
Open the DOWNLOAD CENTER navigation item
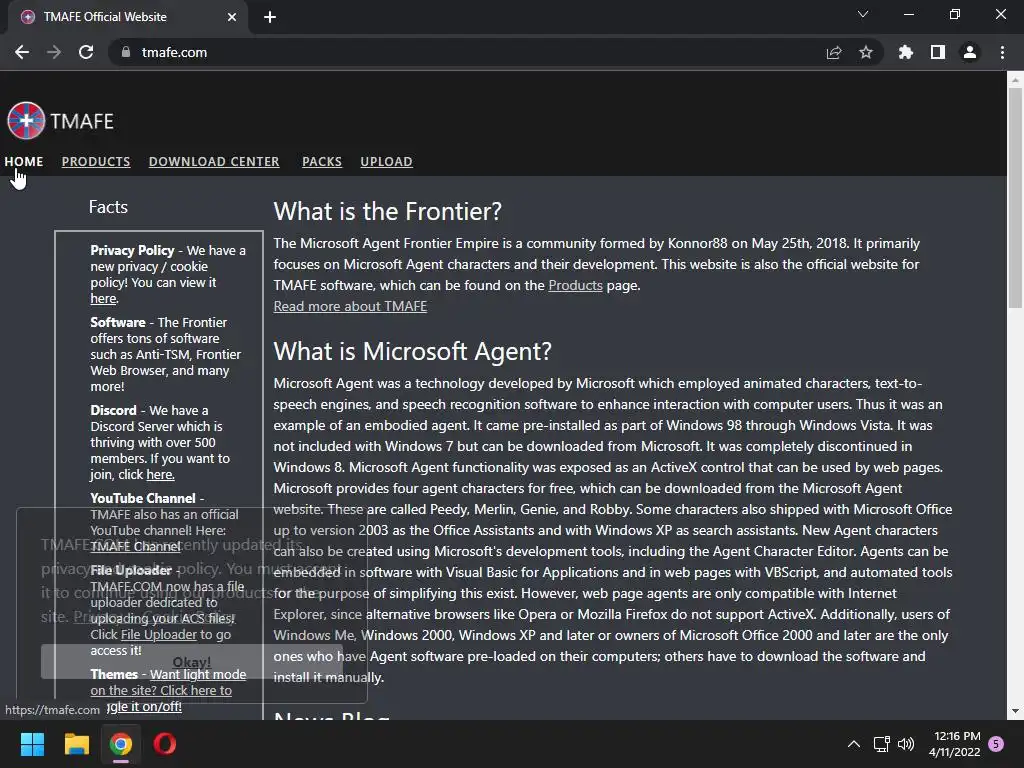click(x=214, y=161)
